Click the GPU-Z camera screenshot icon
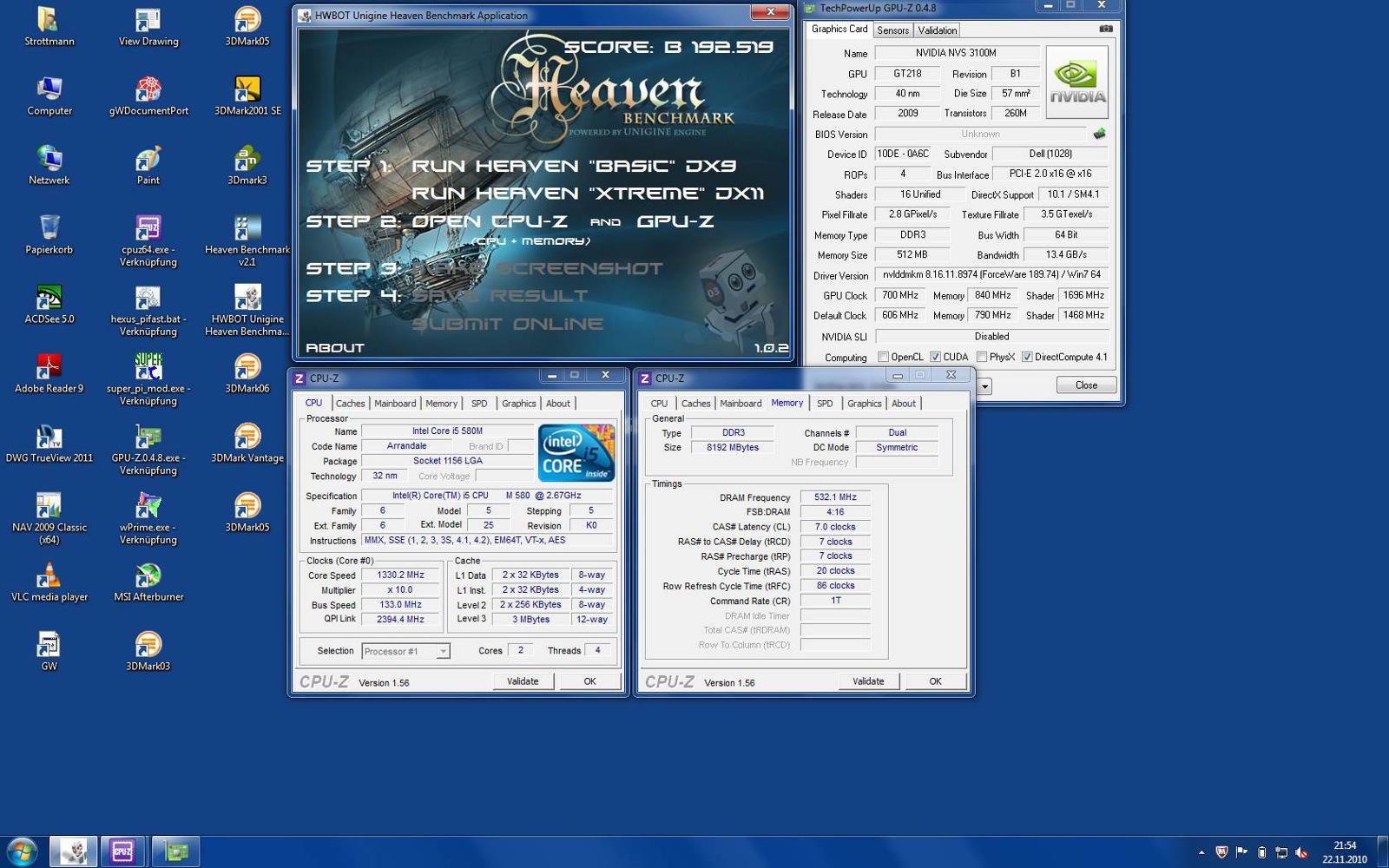This screenshot has width=1389, height=868. pos(1105,29)
